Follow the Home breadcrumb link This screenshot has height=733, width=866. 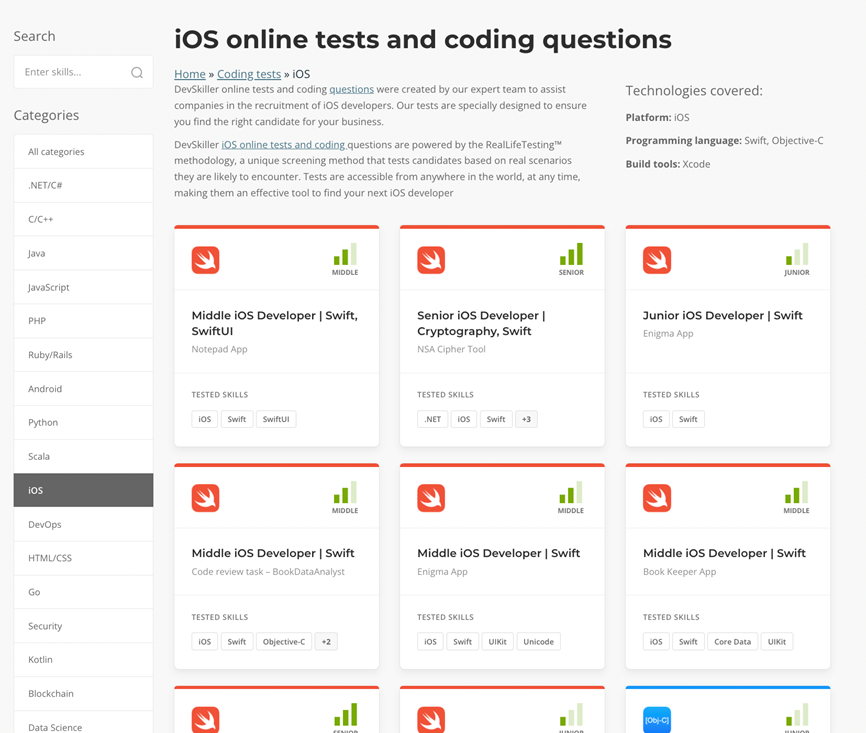click(x=190, y=74)
